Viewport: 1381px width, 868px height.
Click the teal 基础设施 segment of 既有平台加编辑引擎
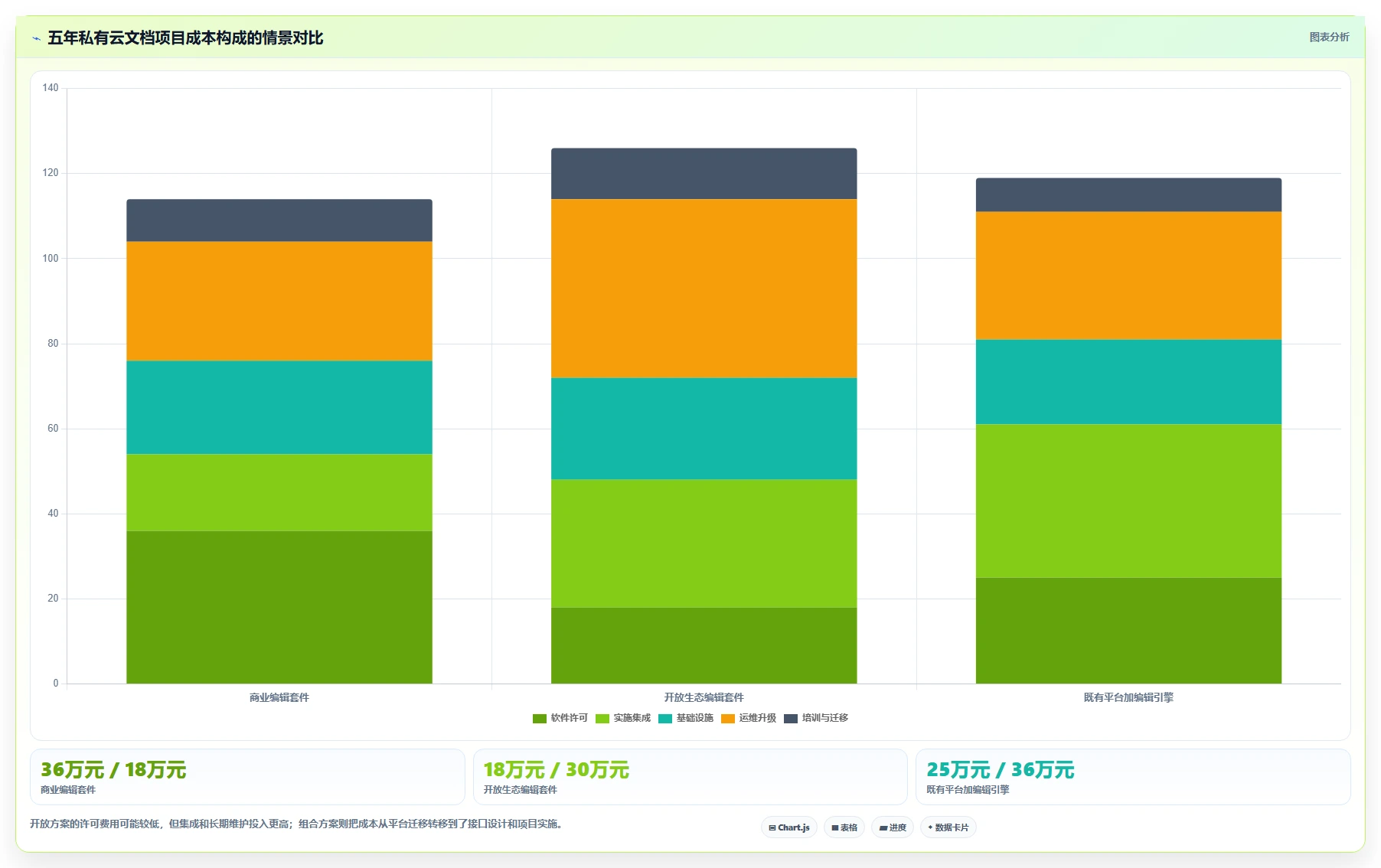click(1129, 382)
